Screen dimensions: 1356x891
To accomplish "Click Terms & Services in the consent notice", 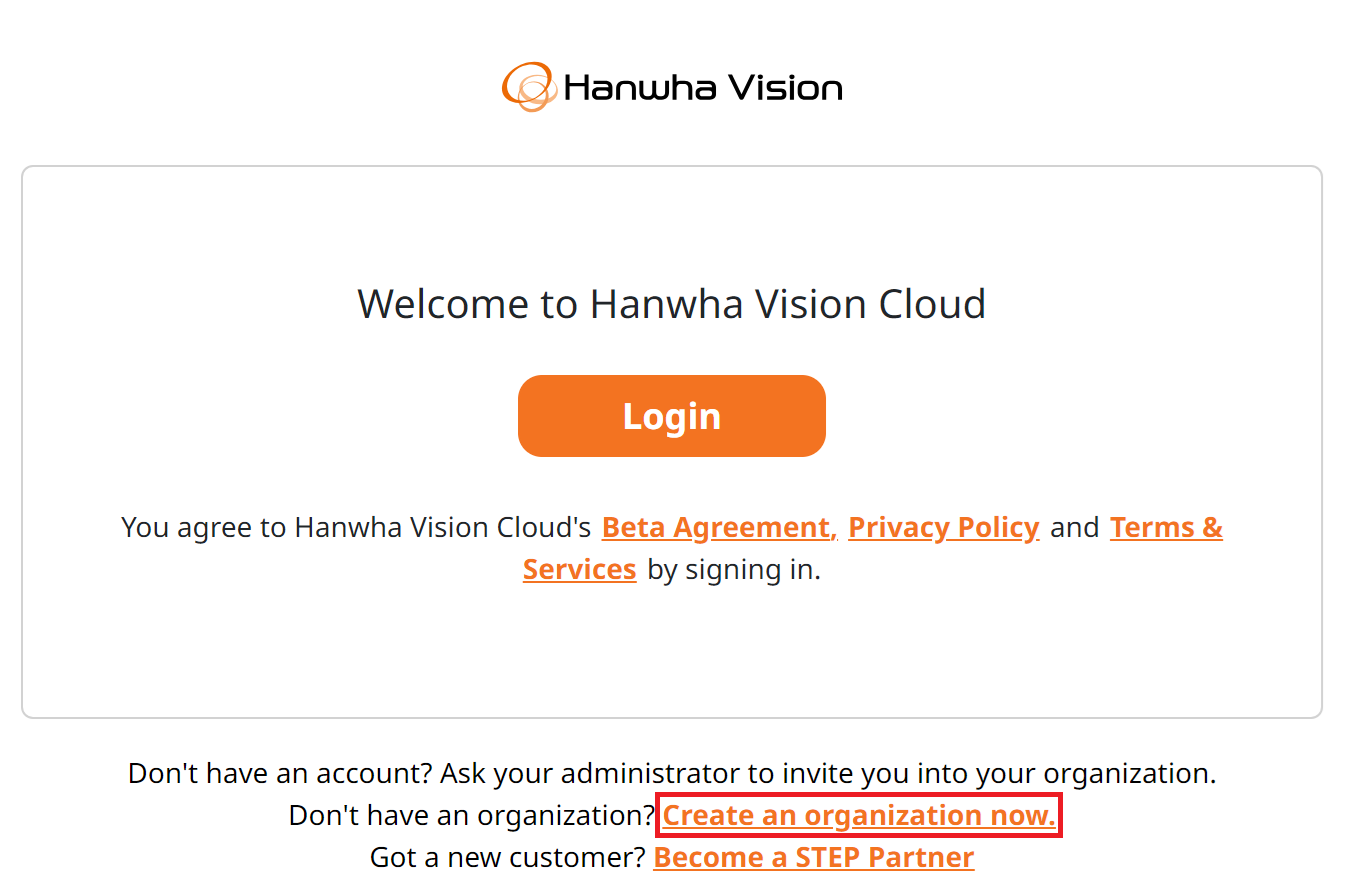I will coord(1166,527).
